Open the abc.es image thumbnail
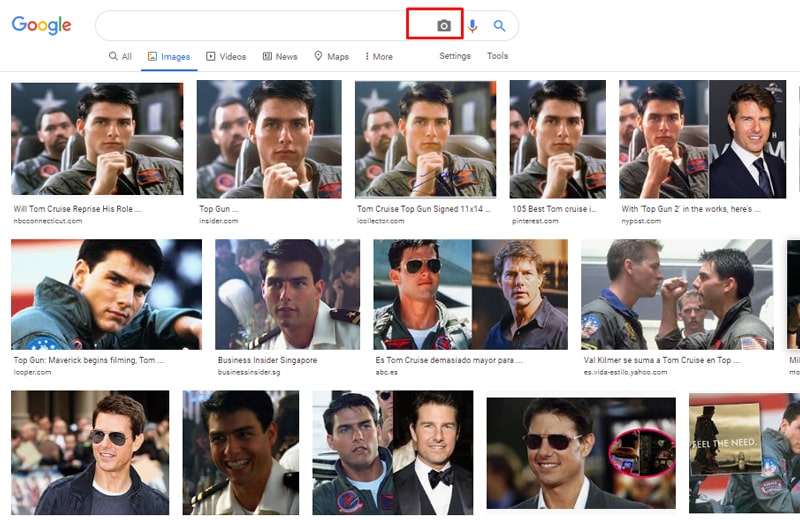This screenshot has width=800, height=520. [470, 294]
